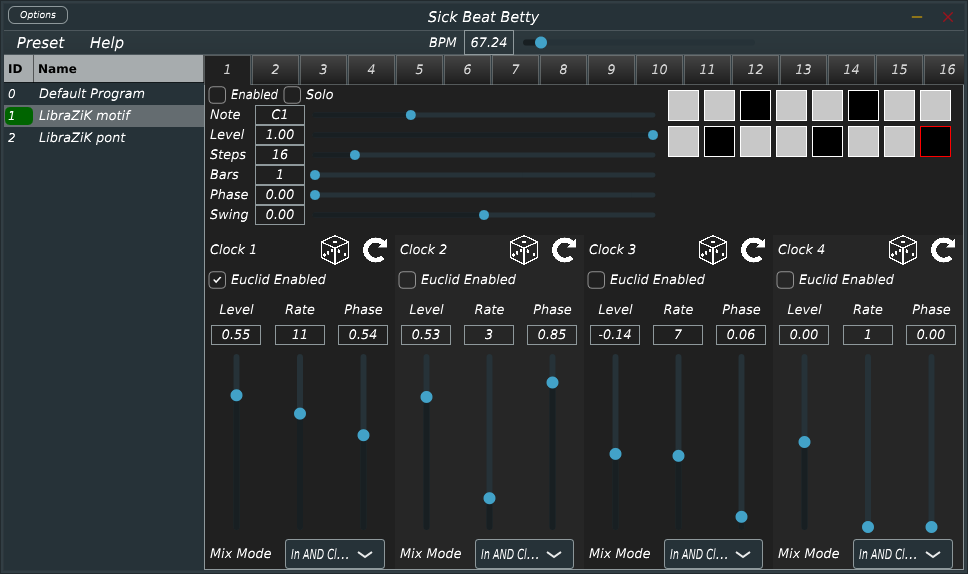The height and width of the screenshot is (574, 968).
Task: Reset Clock 1 with circular arrow
Action: 374,250
